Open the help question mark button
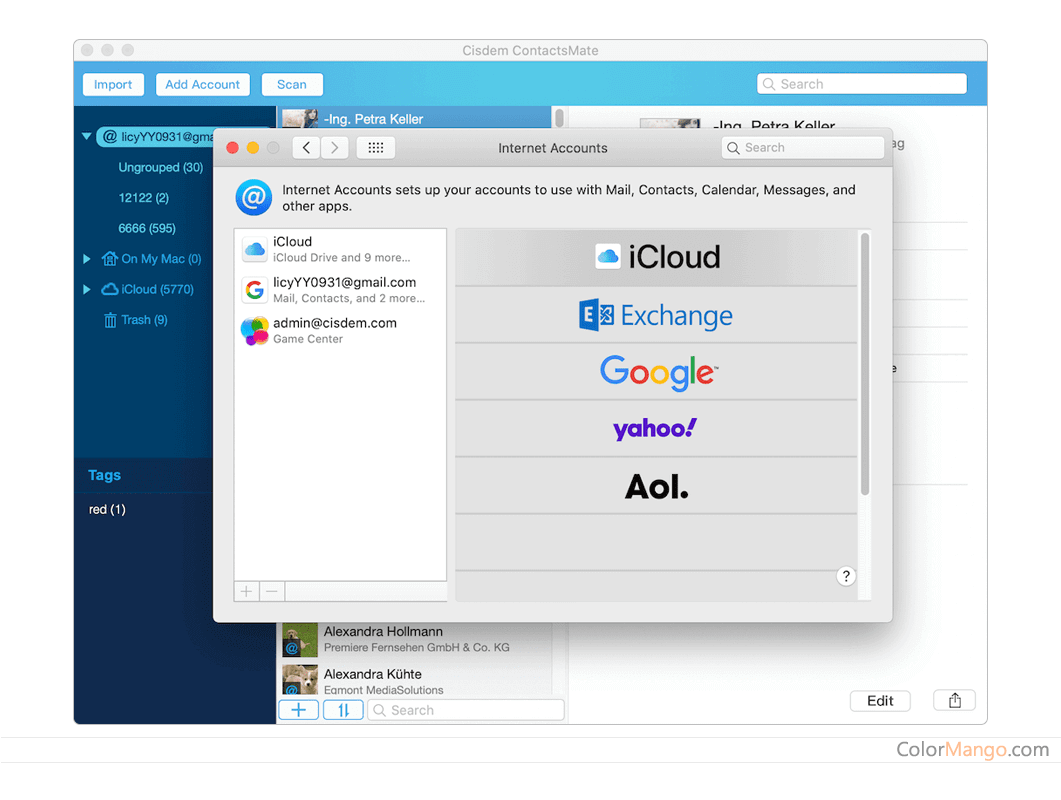 846,576
